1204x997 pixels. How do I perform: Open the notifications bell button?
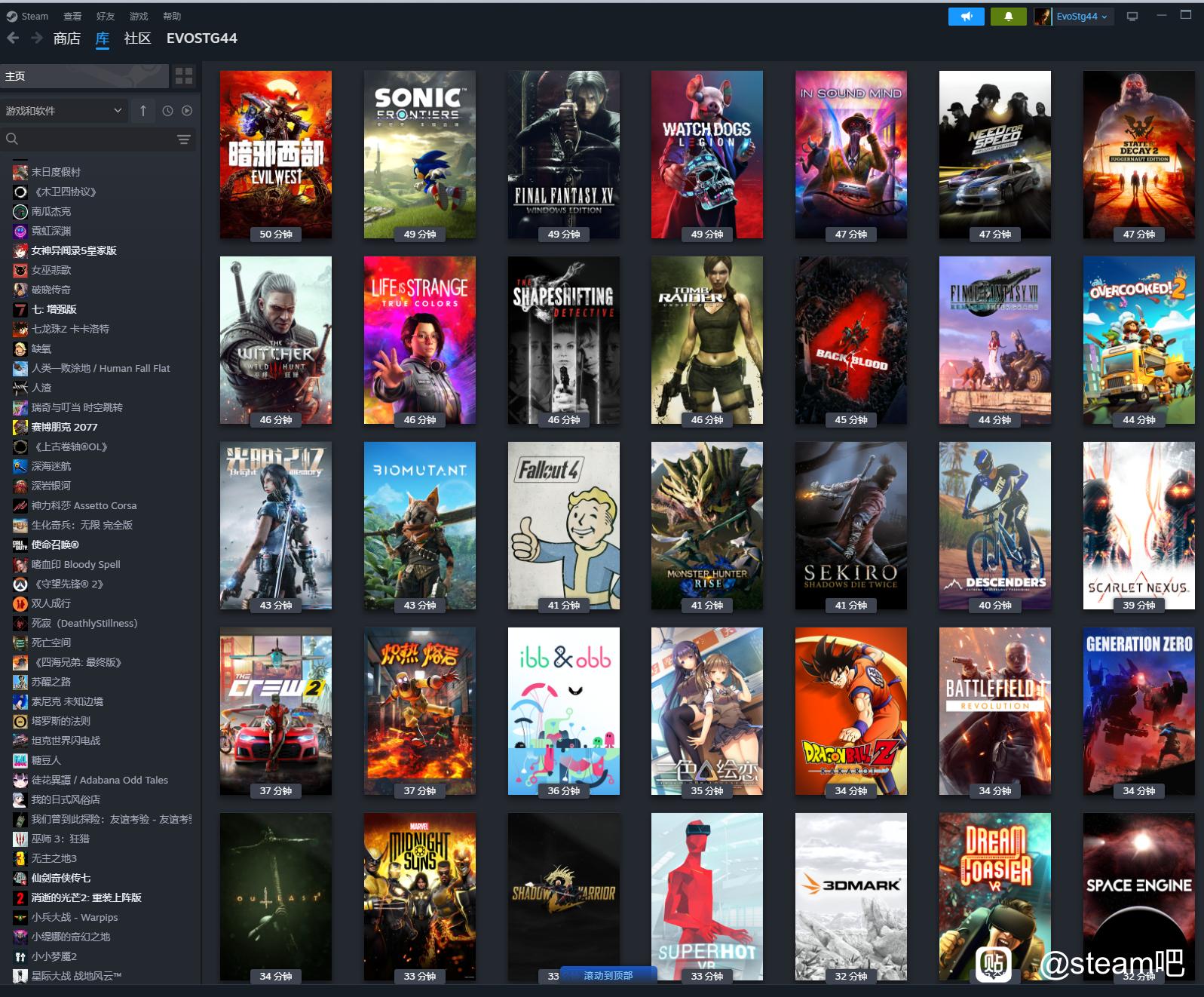pos(1008,16)
